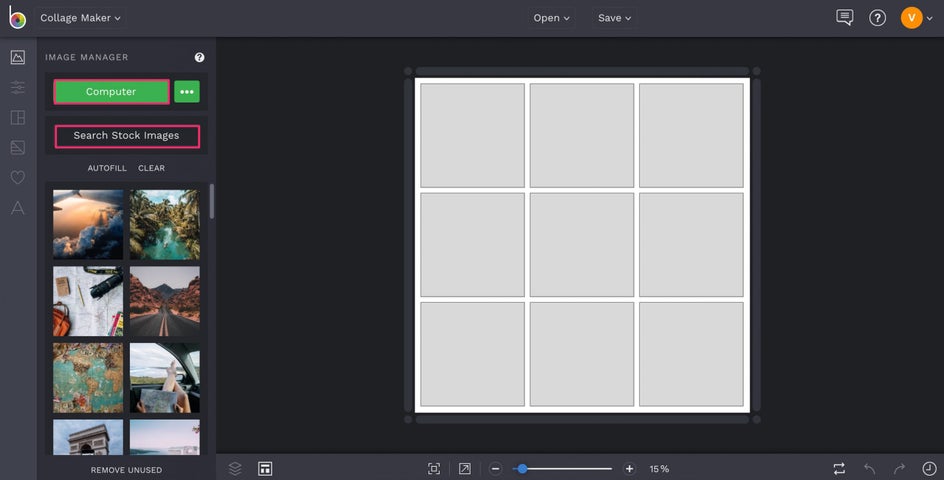Click the repeat loop arrows icon
Screen dimensions: 944x480
click(x=839, y=469)
